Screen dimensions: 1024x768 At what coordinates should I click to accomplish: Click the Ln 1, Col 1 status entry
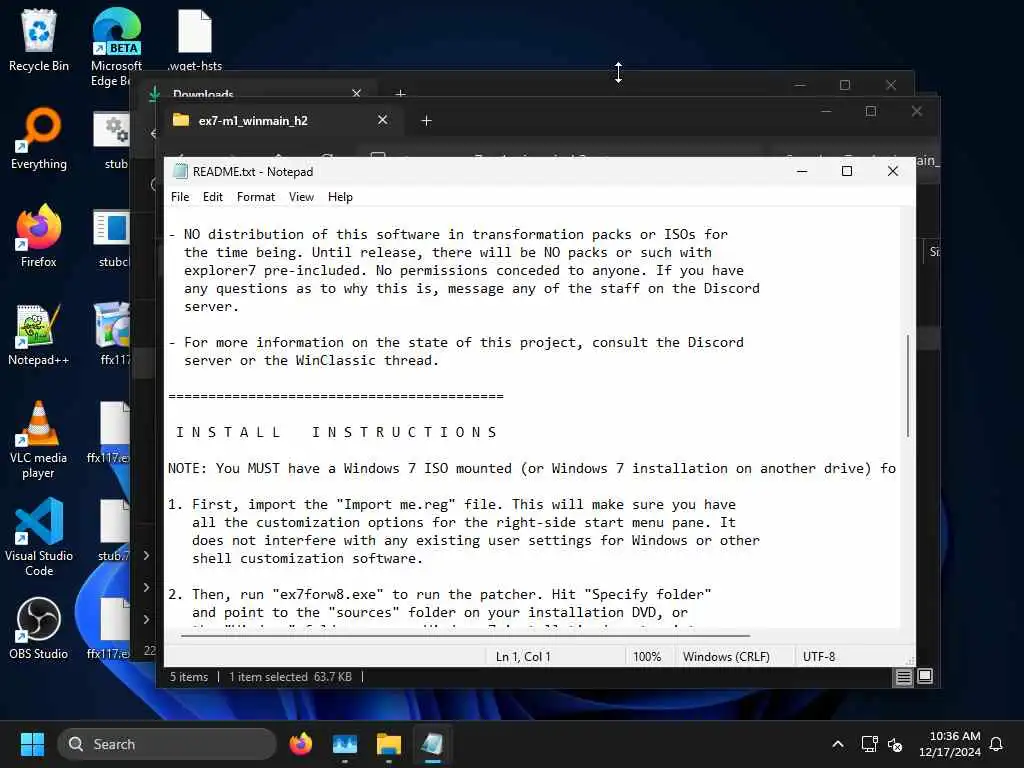pos(523,657)
